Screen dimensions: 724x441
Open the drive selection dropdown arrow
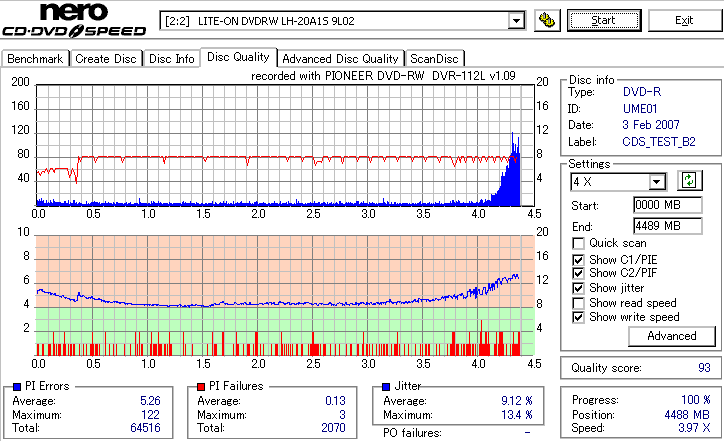coord(516,21)
